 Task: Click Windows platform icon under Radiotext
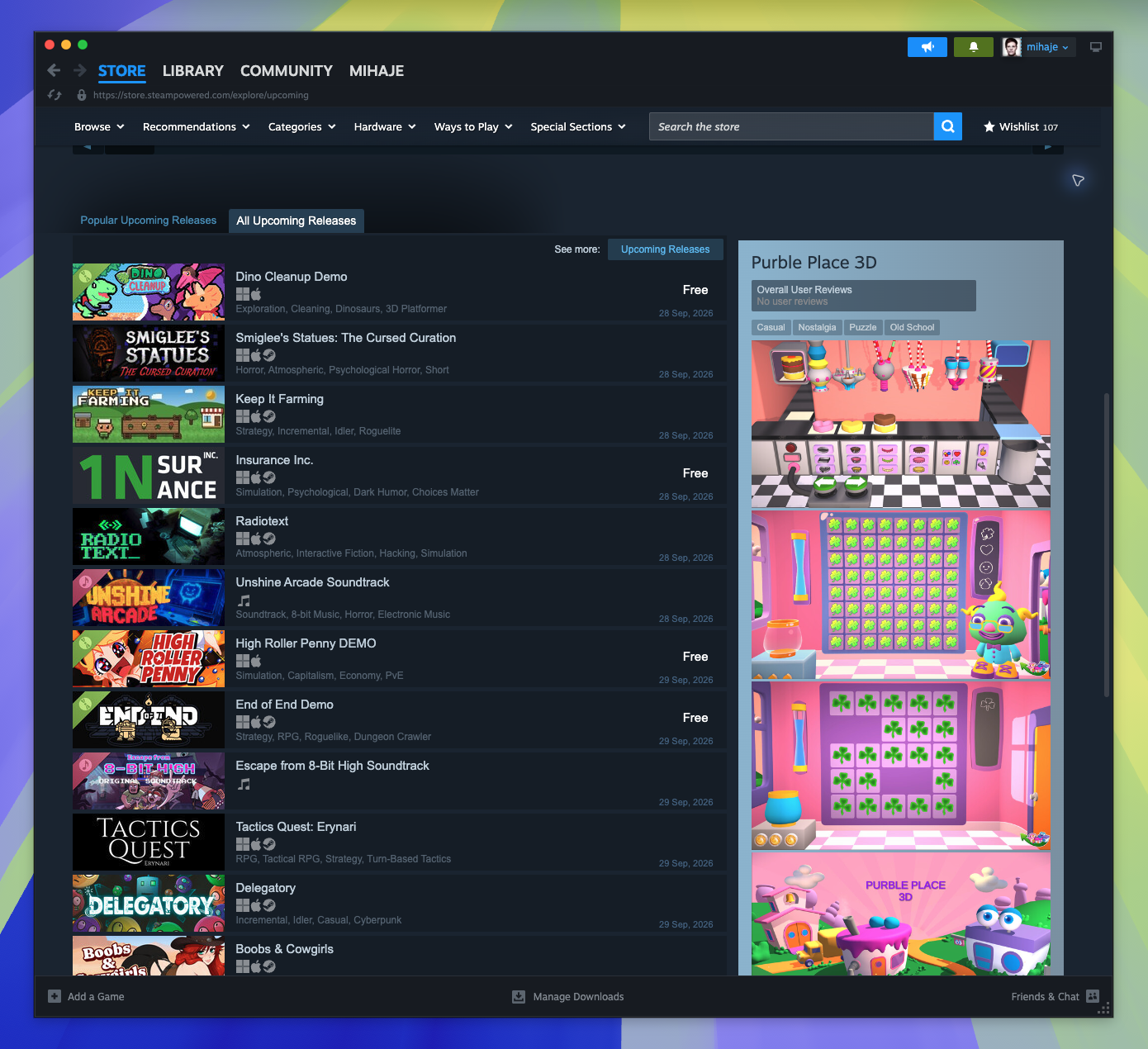[x=242, y=539]
